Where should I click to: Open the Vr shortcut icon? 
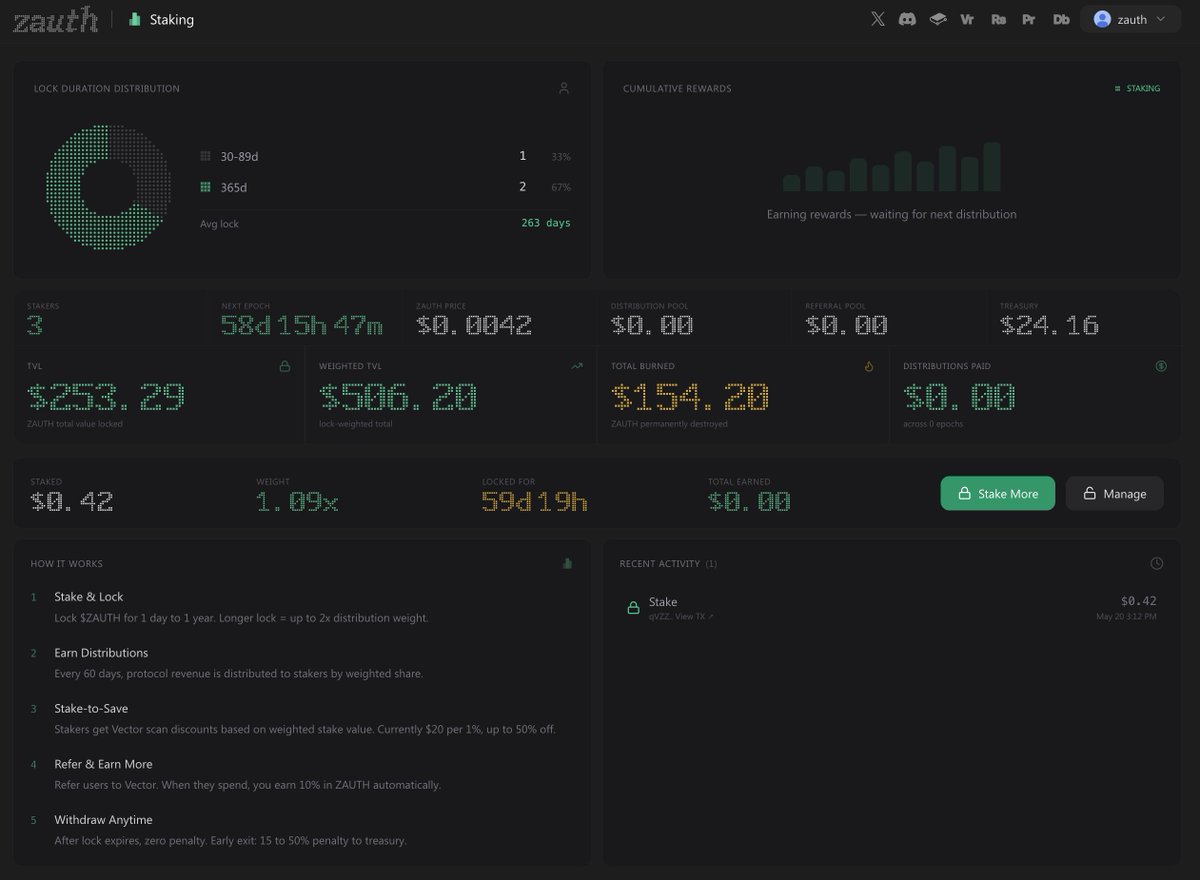click(x=967, y=19)
